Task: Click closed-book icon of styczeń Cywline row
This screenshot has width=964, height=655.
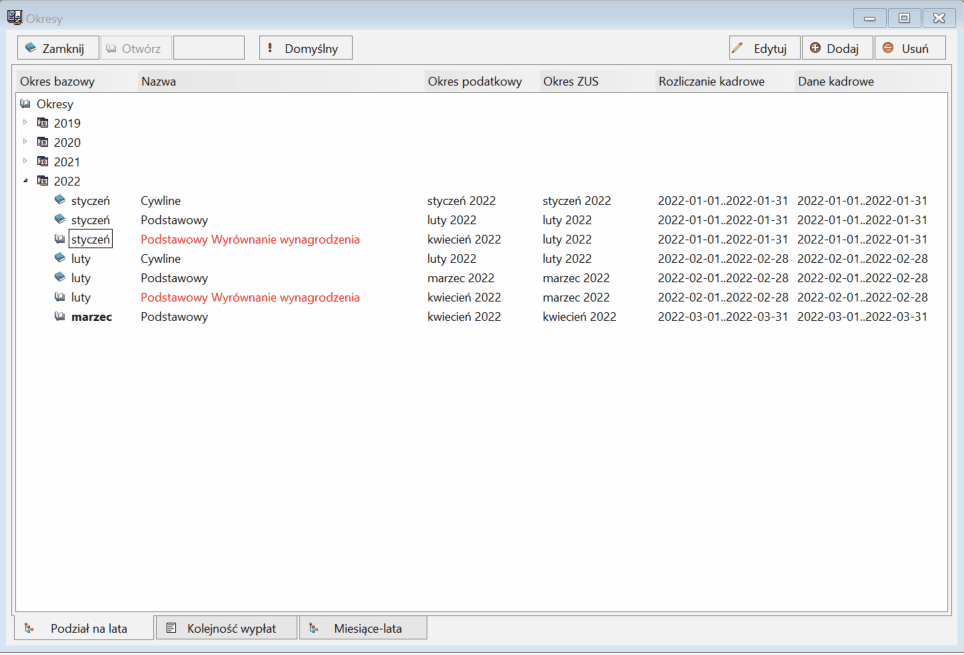Action: point(60,200)
